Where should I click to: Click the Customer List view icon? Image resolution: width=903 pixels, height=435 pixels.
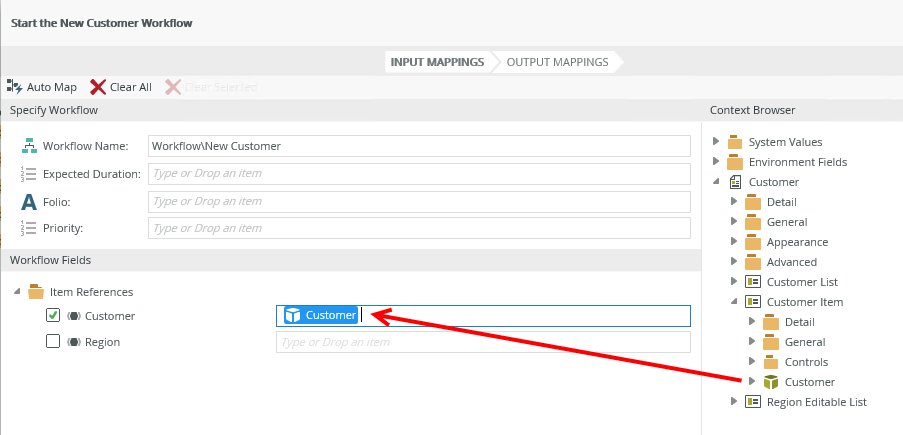tap(753, 282)
